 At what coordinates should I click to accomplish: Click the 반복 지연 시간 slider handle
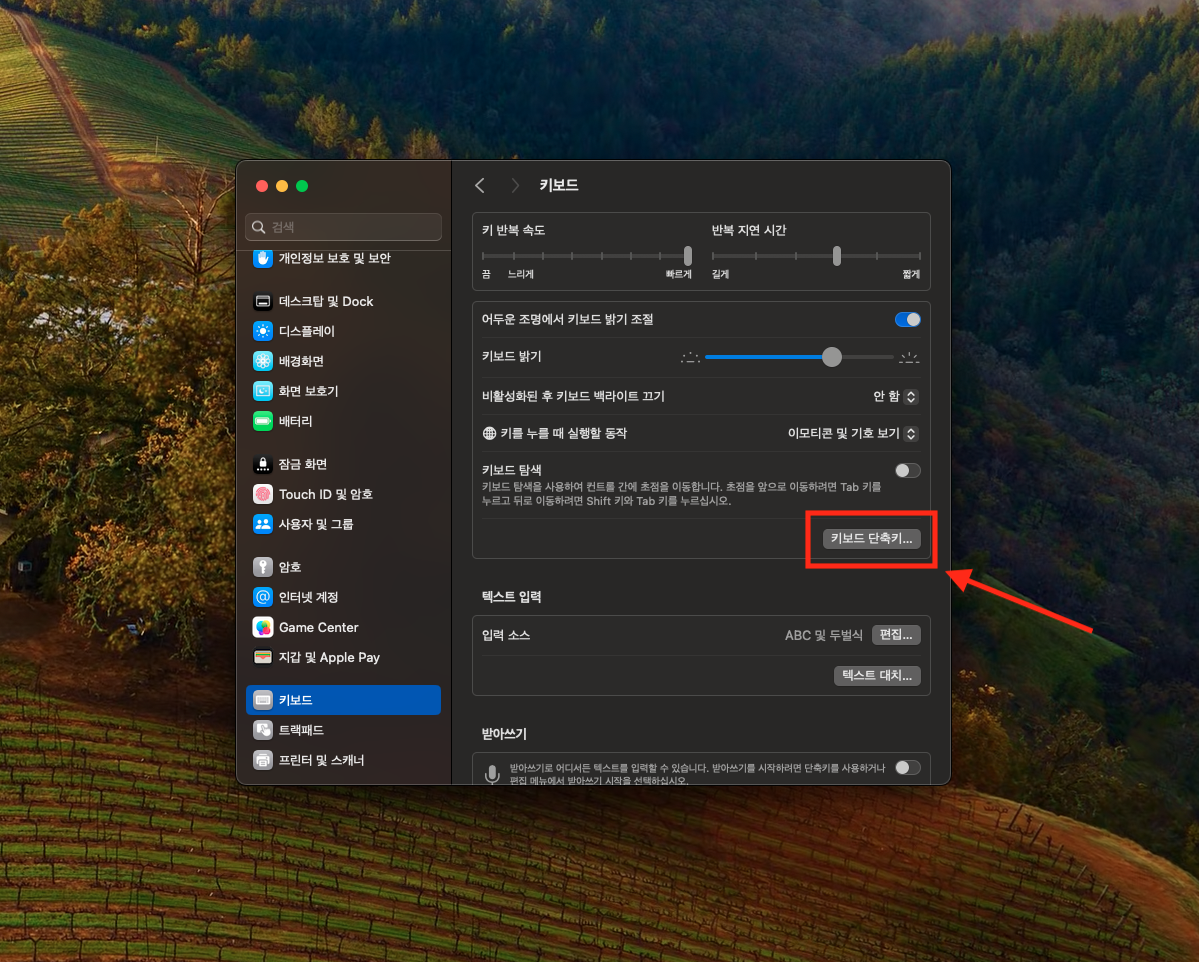pos(837,255)
